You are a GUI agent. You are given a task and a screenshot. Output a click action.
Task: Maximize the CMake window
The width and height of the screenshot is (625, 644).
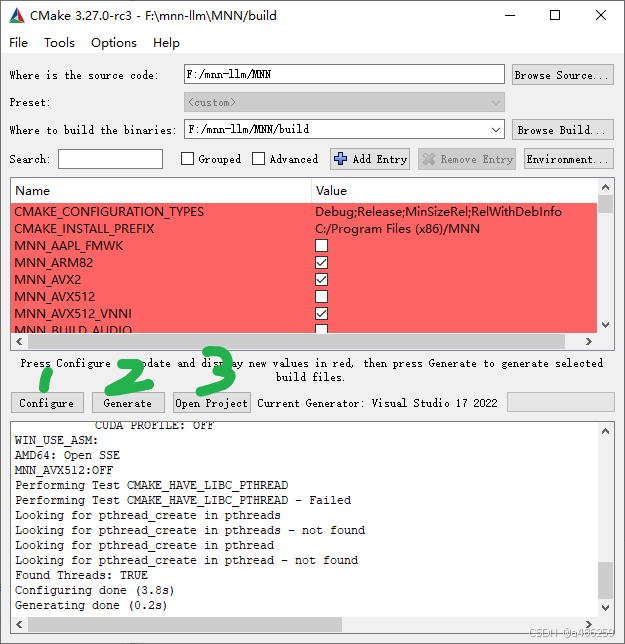point(555,16)
